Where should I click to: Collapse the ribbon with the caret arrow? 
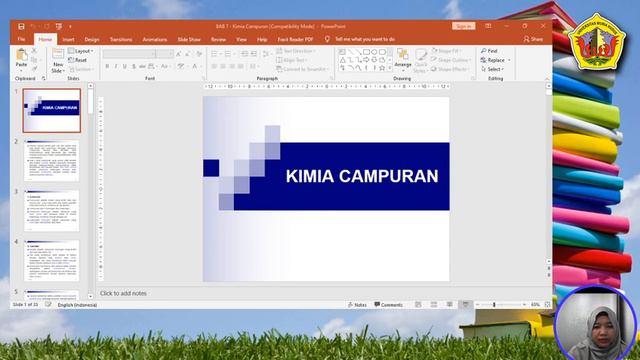[547, 78]
